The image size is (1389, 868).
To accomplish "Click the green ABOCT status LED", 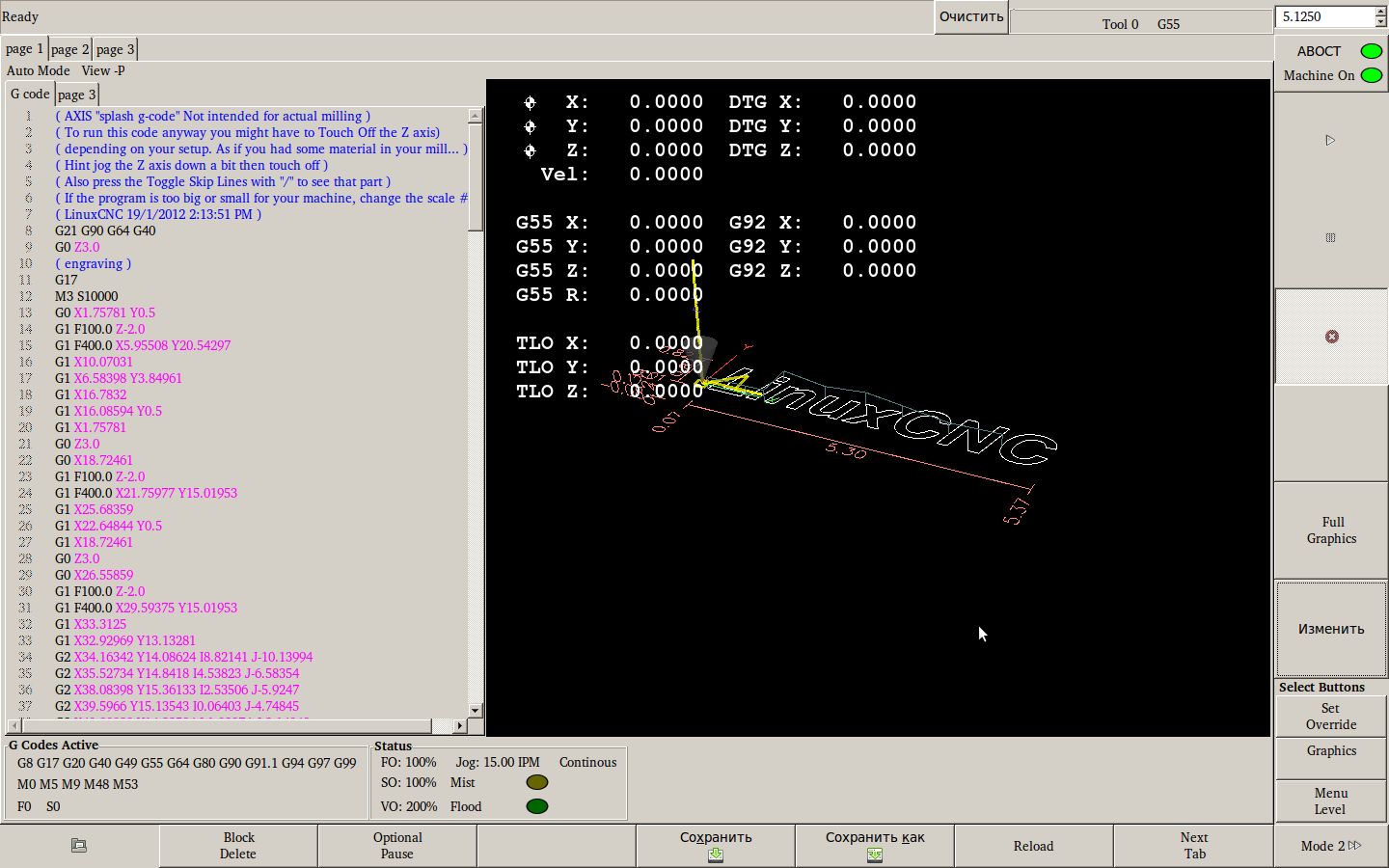I will (x=1371, y=51).
